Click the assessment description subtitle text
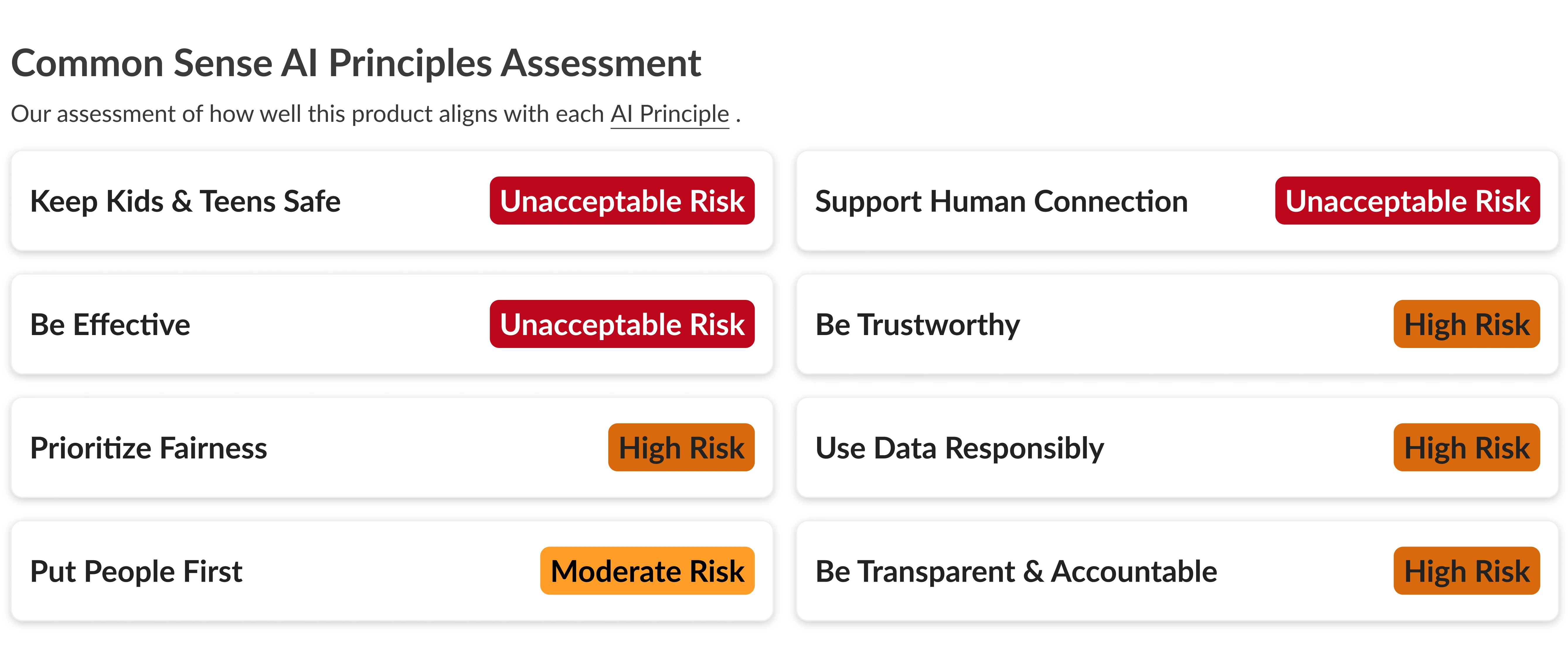Viewport: 1568px width, 659px height. pos(375,115)
